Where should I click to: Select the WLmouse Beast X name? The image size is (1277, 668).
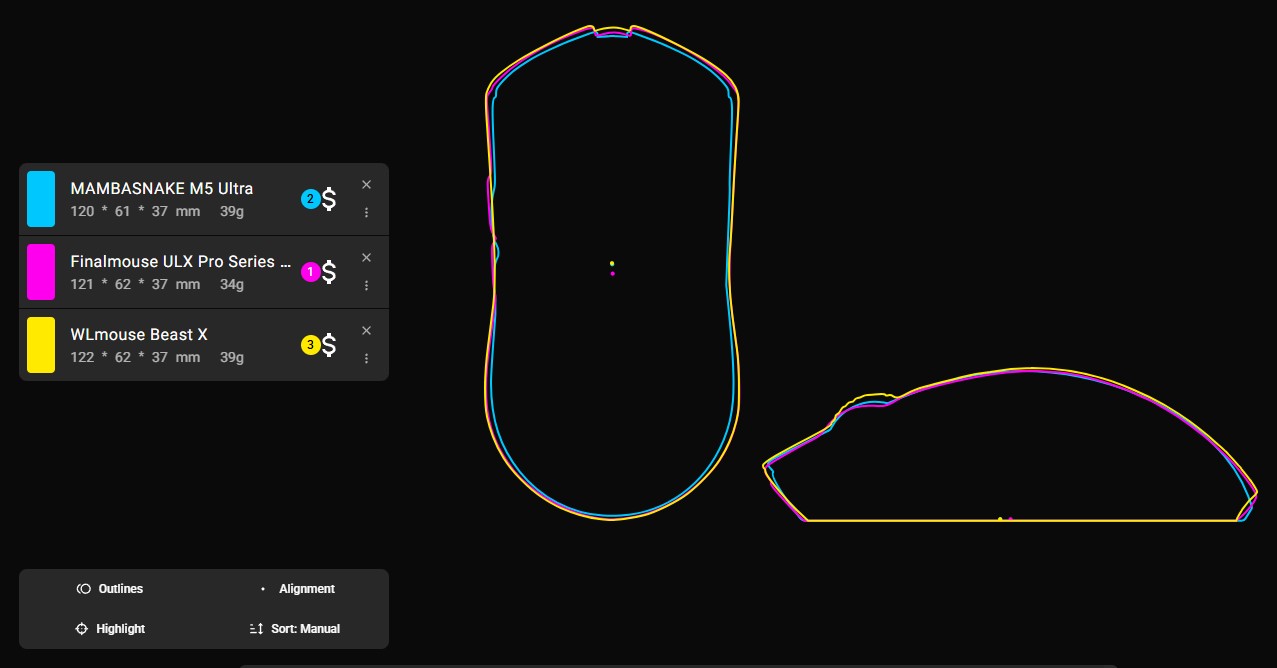point(139,334)
